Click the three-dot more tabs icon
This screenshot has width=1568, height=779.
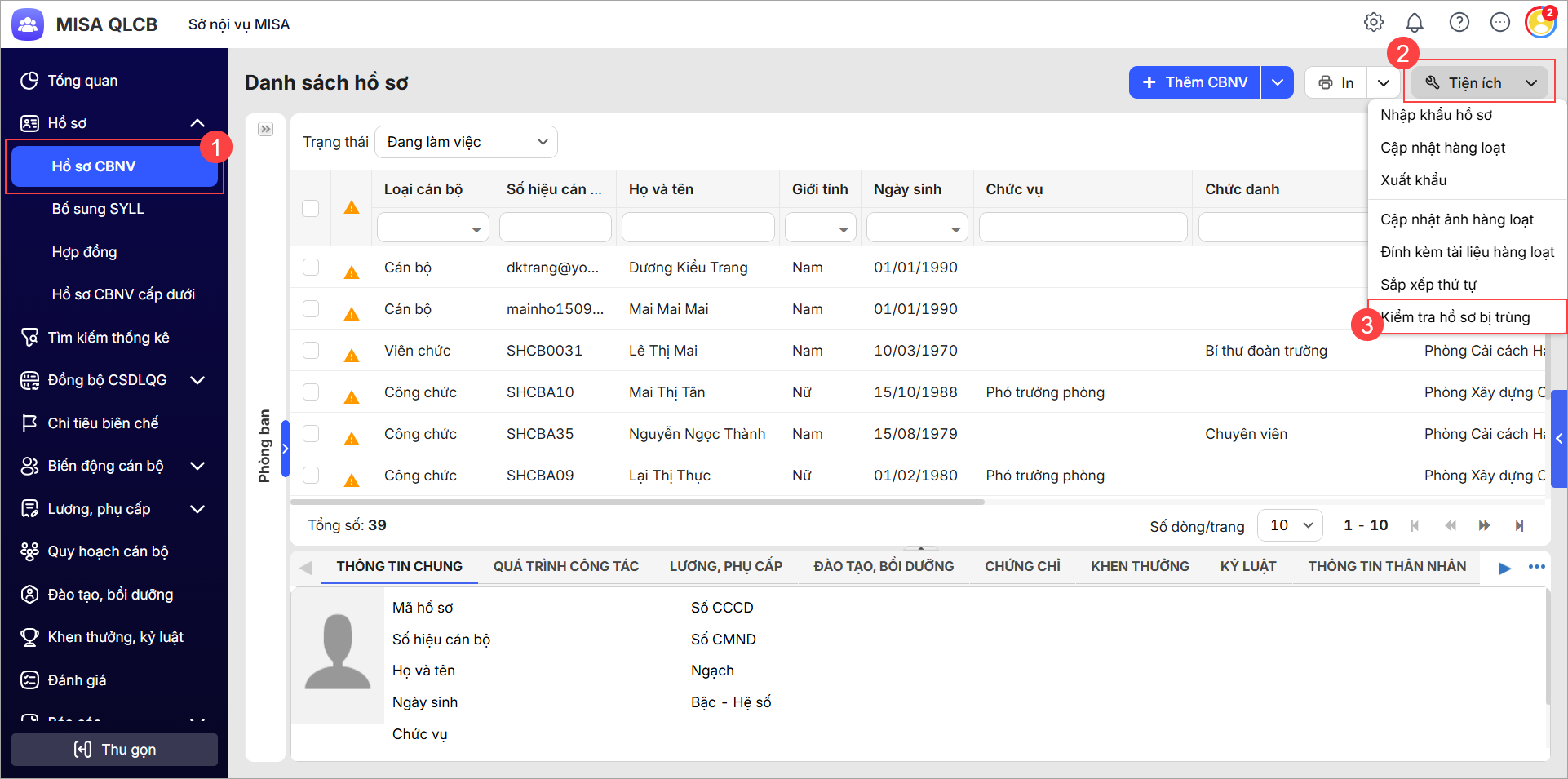(x=1537, y=567)
